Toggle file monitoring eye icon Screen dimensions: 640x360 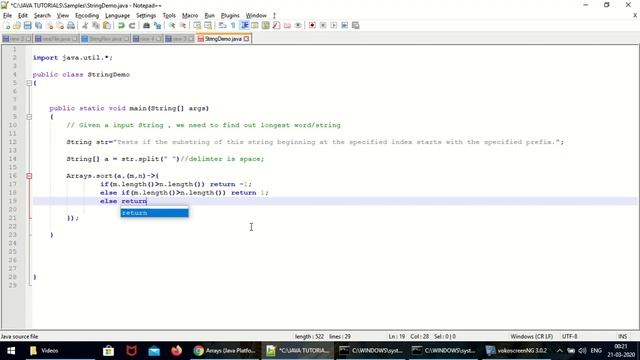[x=298, y=25]
